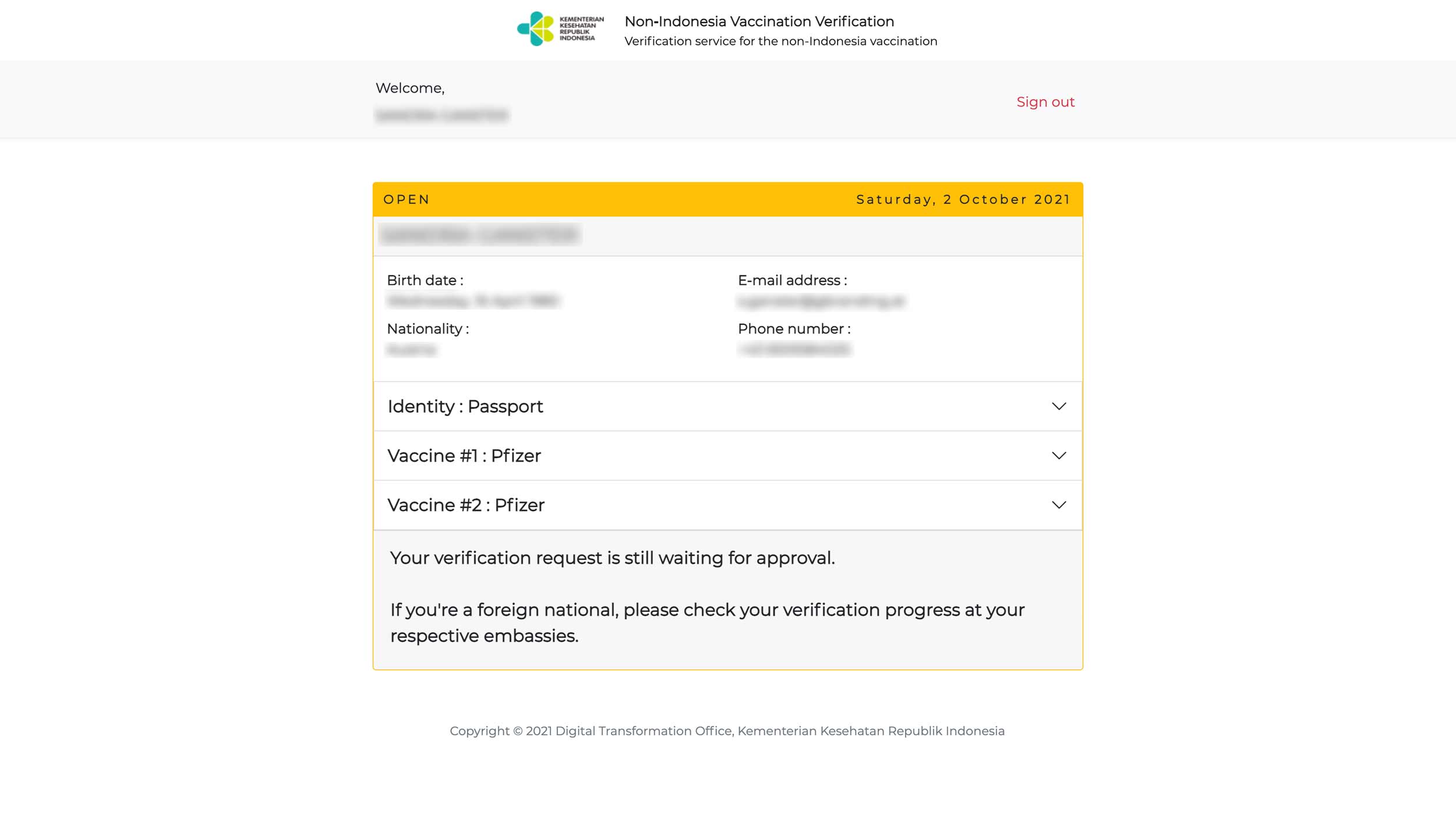Image resolution: width=1456 pixels, height=822 pixels.
Task: Select the blurred nationality value
Action: click(x=412, y=350)
